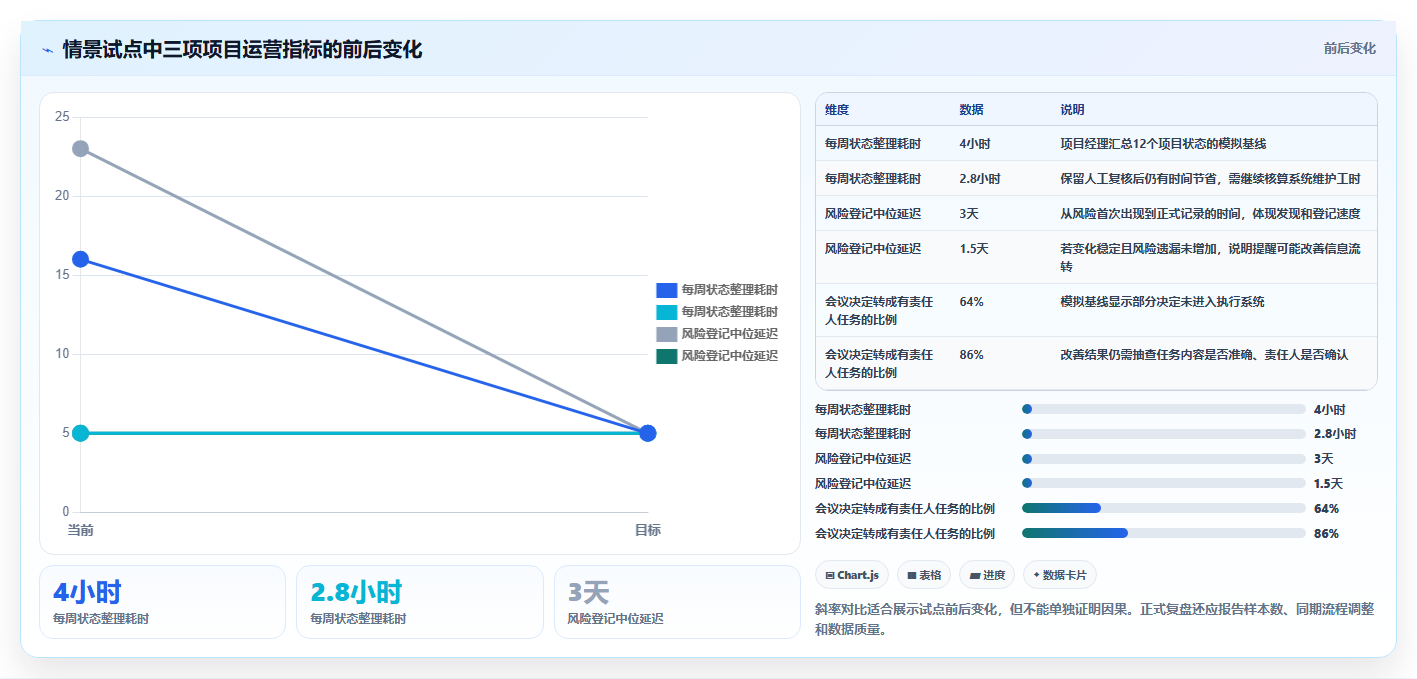Click the 维度 column header
Screen dimensions: 1417x679
tap(837, 110)
